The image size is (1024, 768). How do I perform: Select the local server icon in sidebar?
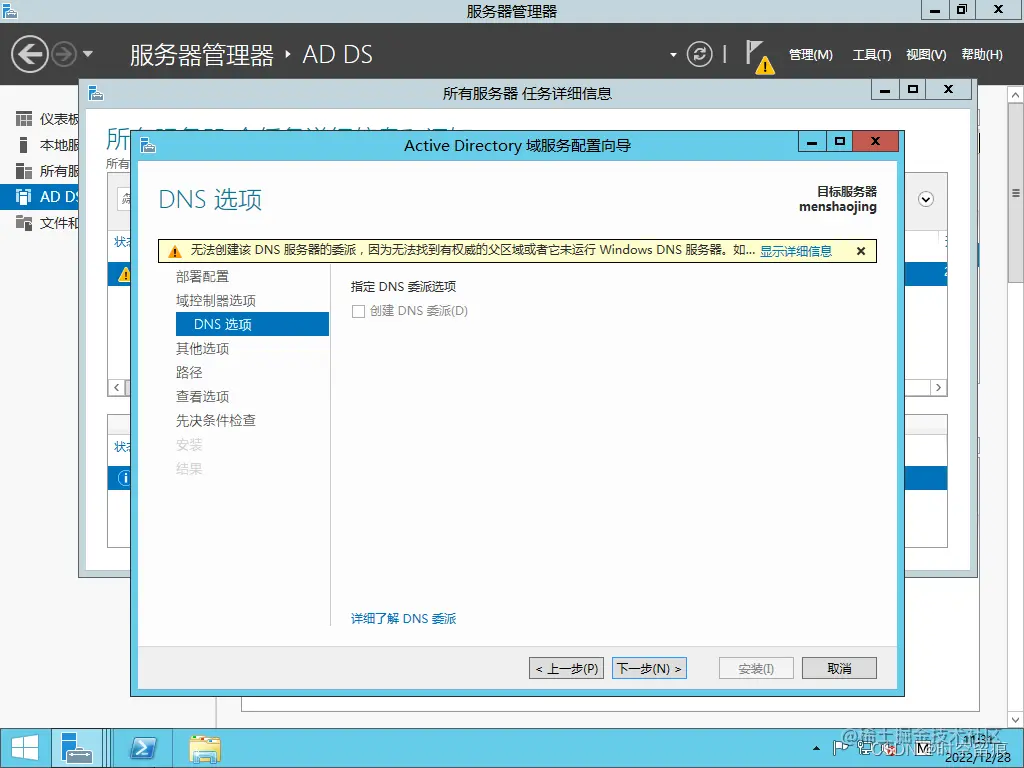[x=24, y=145]
